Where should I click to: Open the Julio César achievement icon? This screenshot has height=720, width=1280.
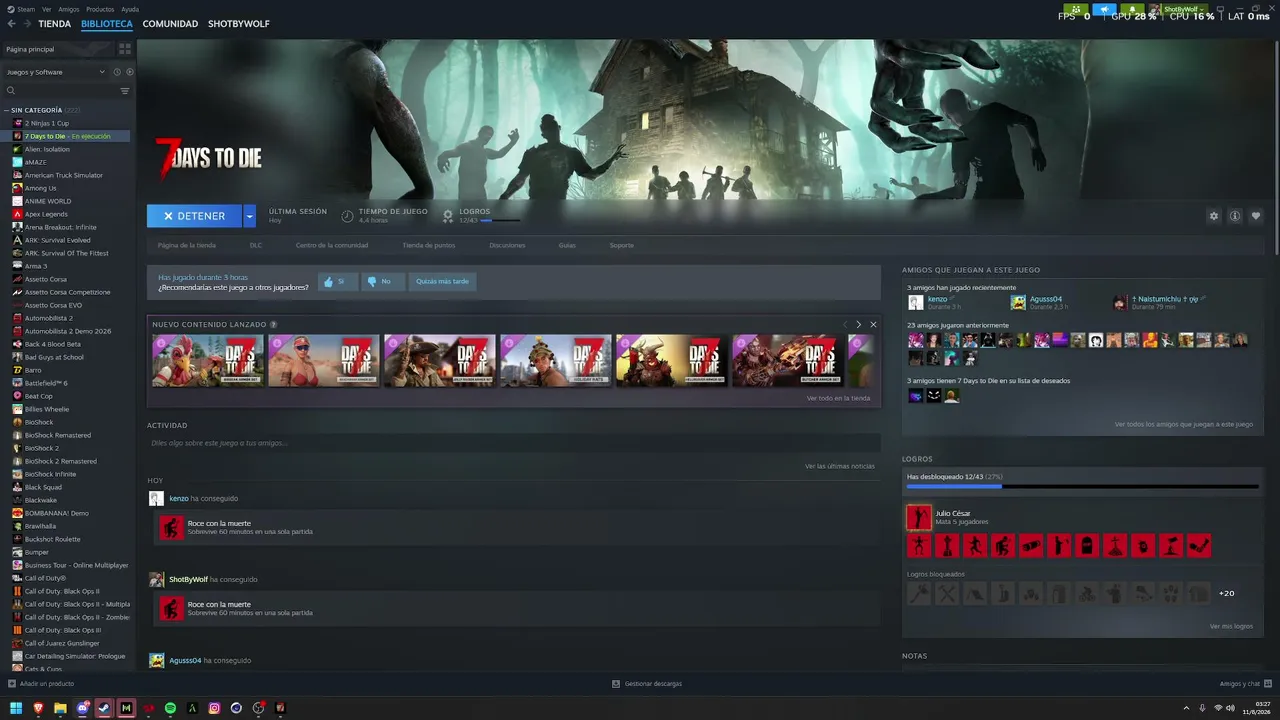pyautogui.click(x=918, y=517)
